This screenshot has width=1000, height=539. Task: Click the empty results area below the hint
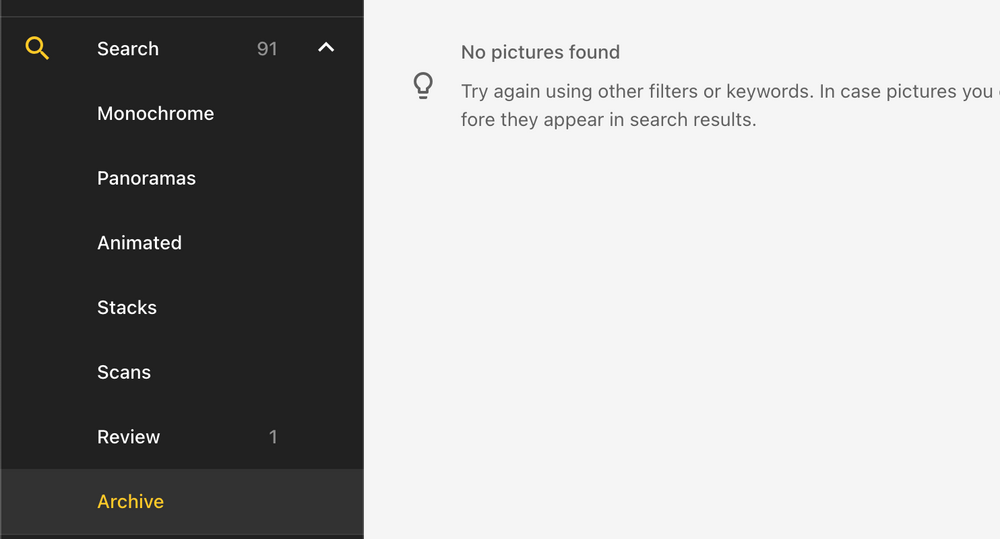point(682,332)
